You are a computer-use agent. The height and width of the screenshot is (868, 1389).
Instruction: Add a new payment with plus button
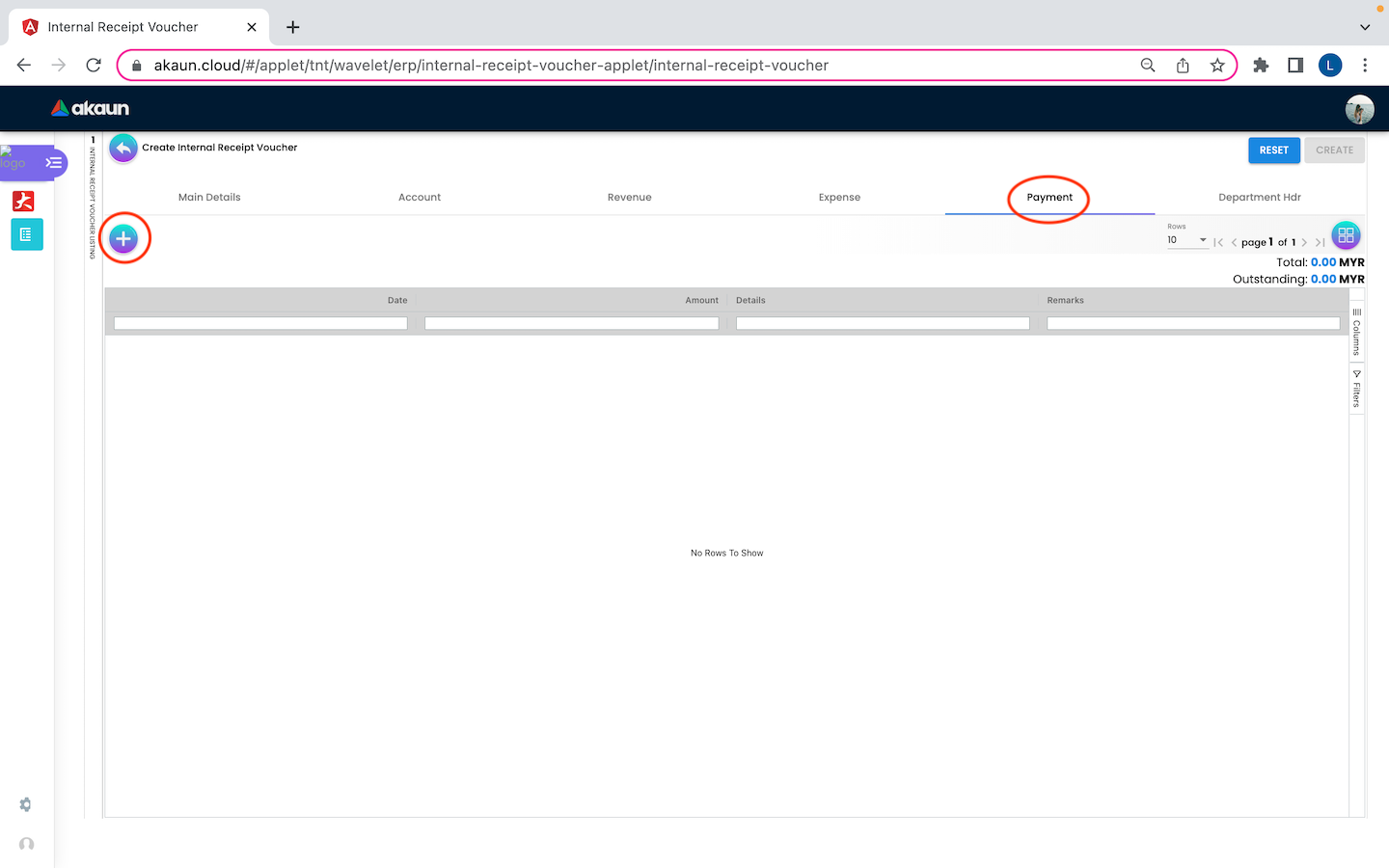(x=123, y=238)
